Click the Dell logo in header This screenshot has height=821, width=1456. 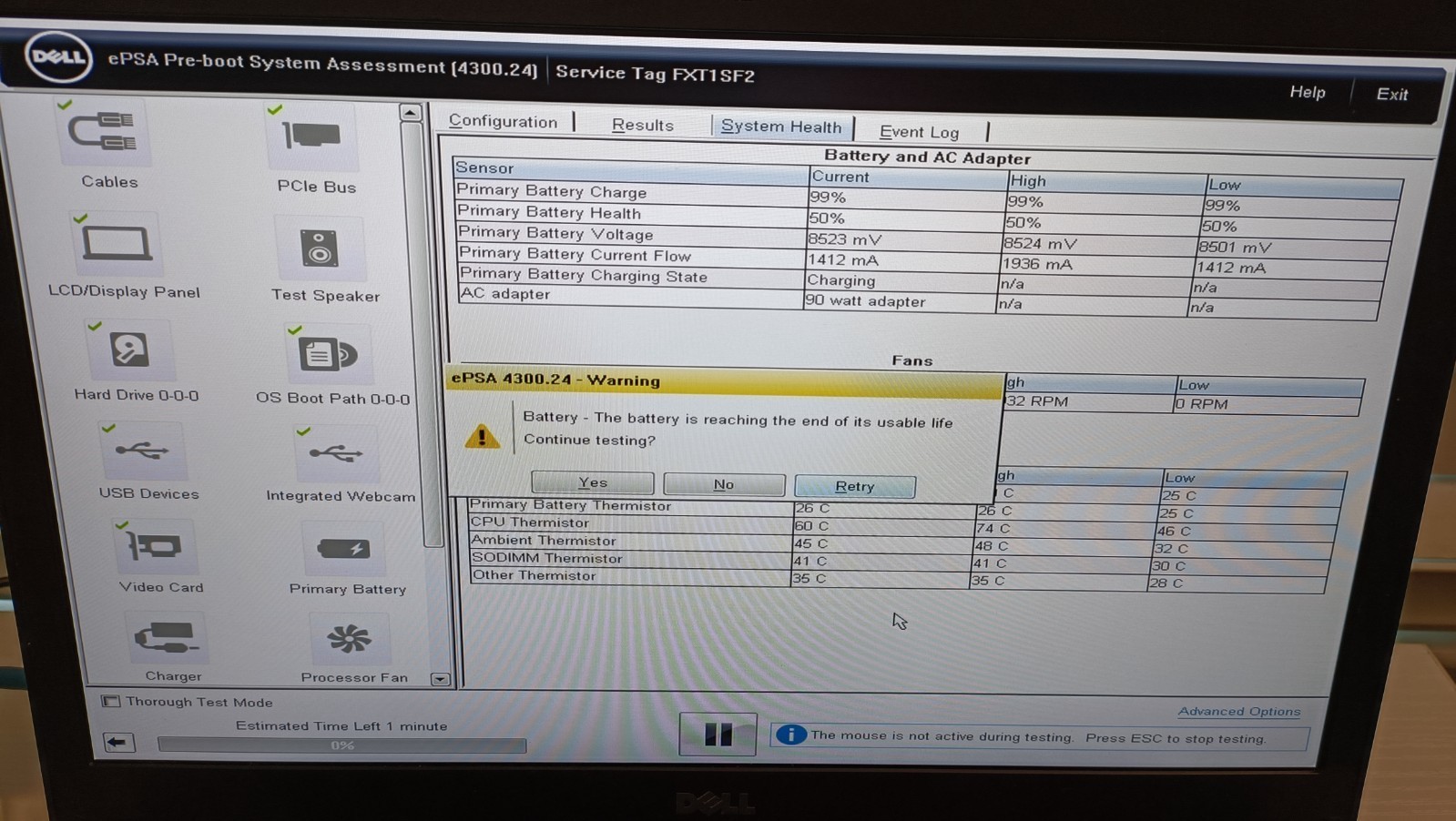click(x=58, y=57)
